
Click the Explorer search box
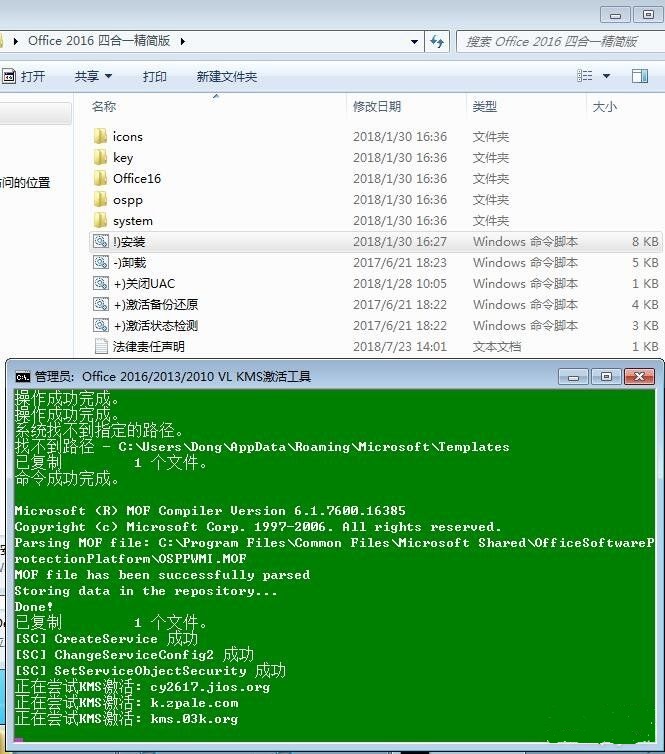[561, 41]
